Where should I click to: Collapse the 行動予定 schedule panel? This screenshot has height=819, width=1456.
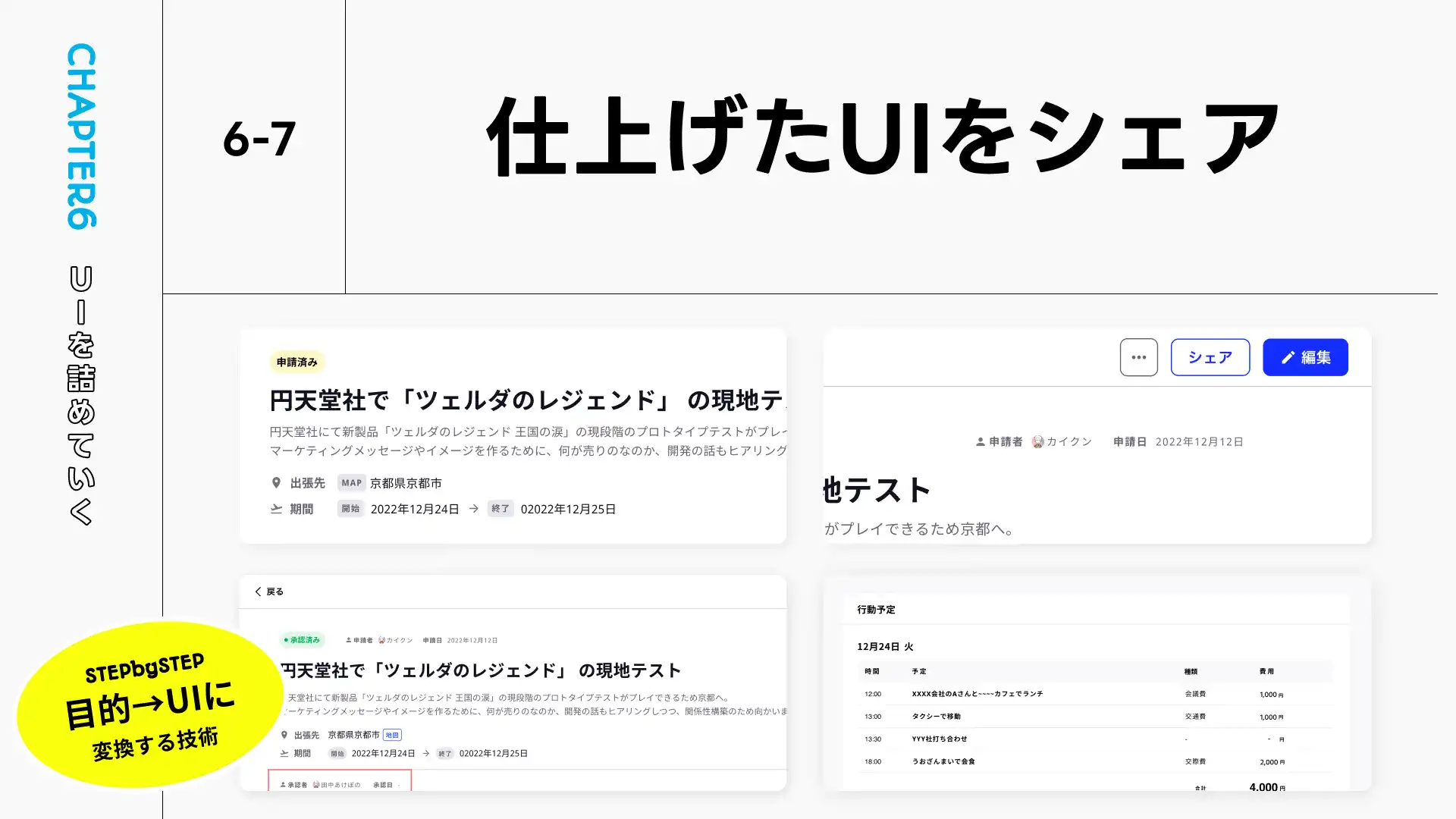click(876, 609)
